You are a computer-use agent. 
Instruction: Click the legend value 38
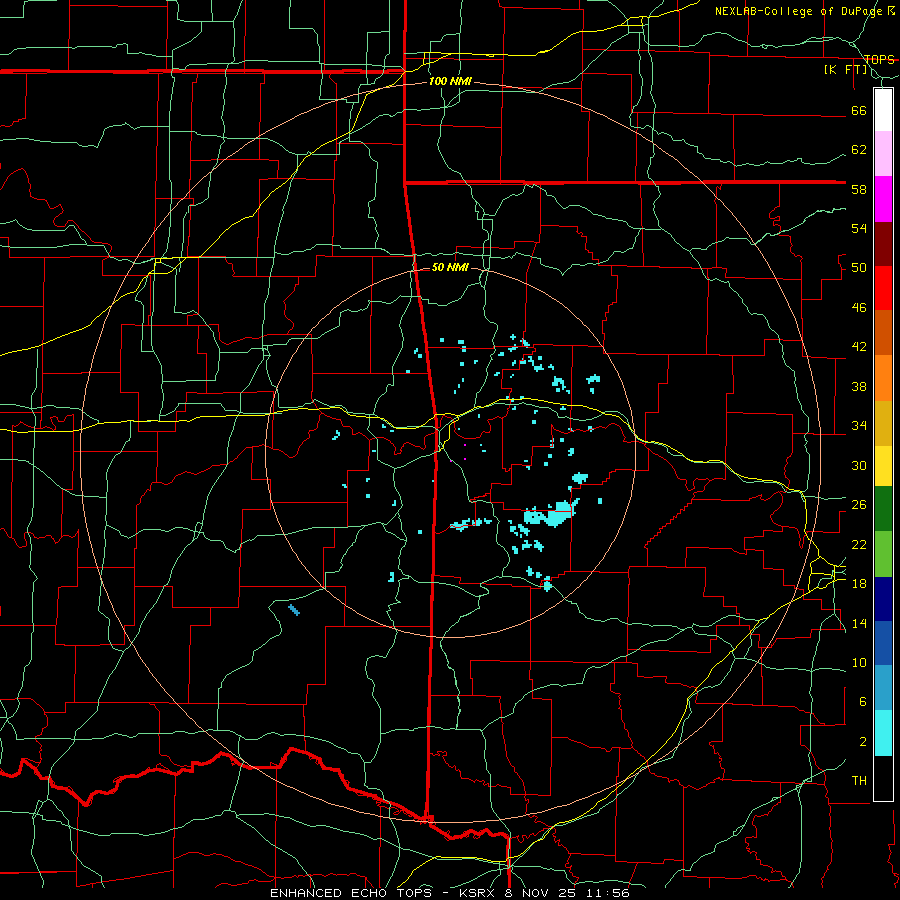(859, 387)
